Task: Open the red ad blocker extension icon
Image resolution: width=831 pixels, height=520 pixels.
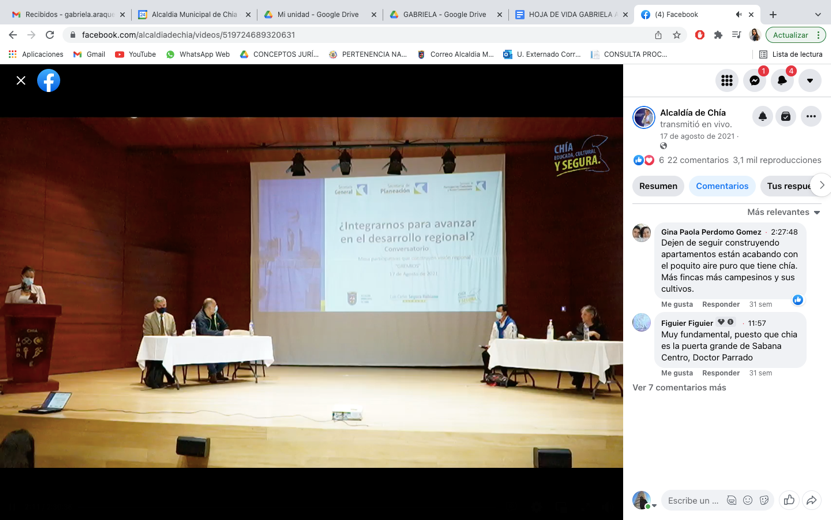Action: tap(700, 35)
